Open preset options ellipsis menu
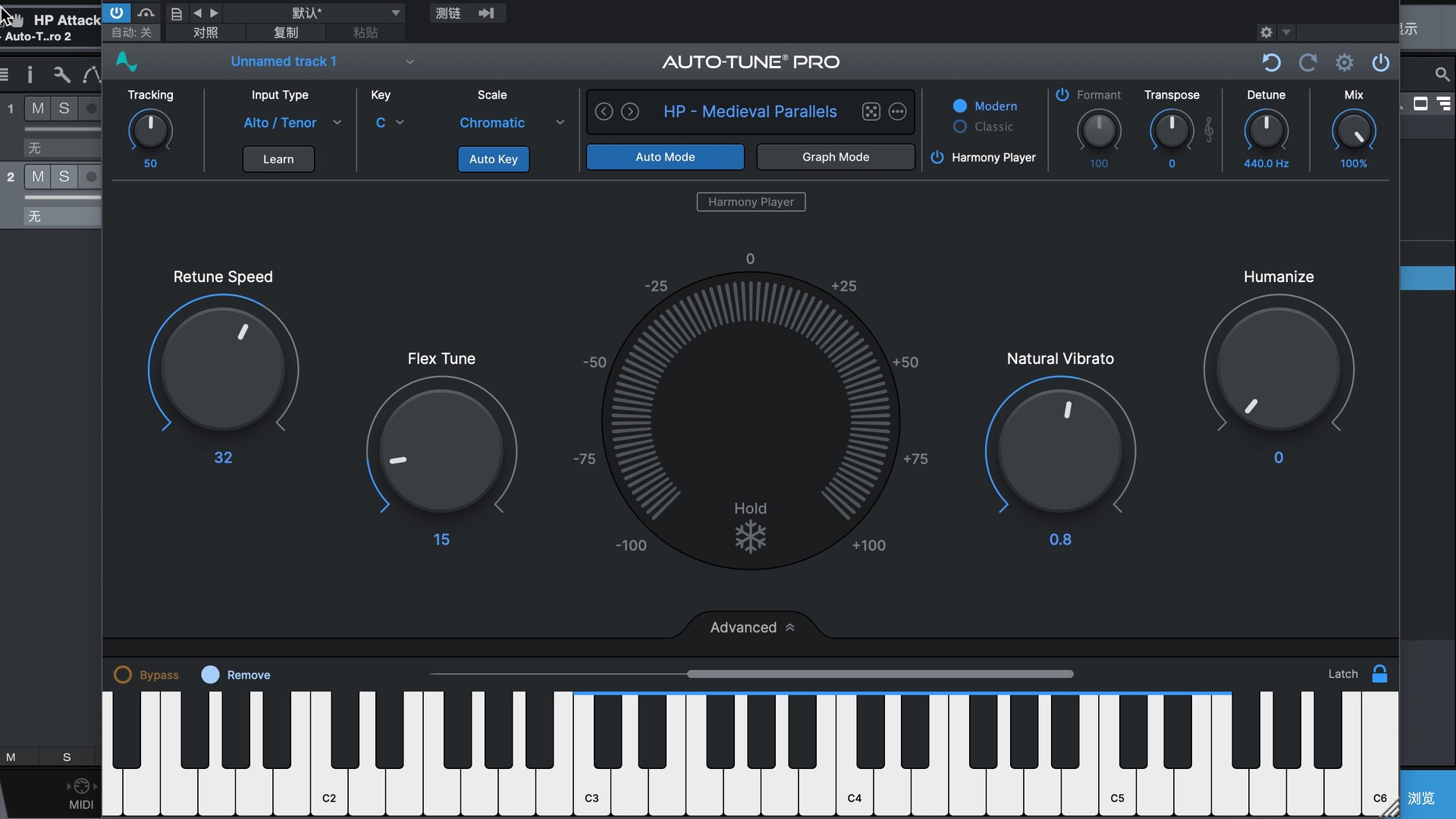This screenshot has height=819, width=1456. click(x=897, y=111)
